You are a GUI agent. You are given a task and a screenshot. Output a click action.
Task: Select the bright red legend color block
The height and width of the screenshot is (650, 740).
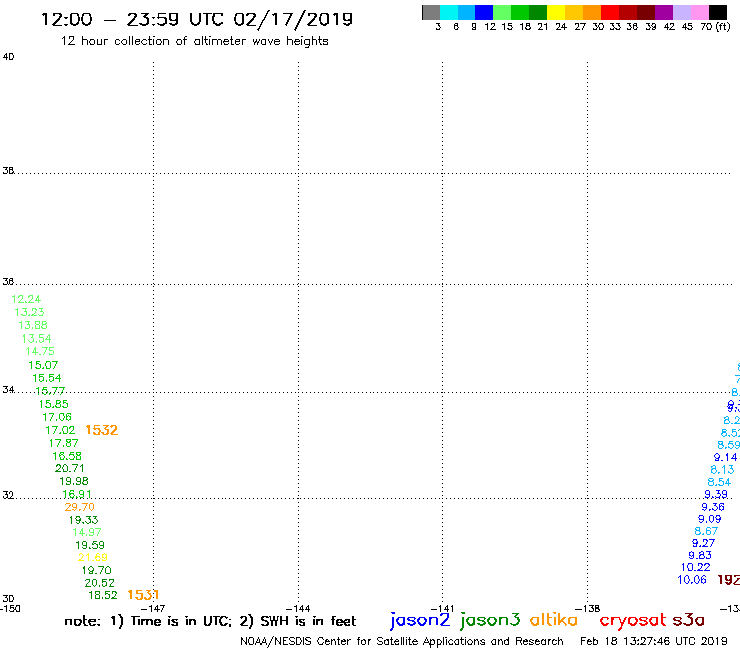coord(609,12)
